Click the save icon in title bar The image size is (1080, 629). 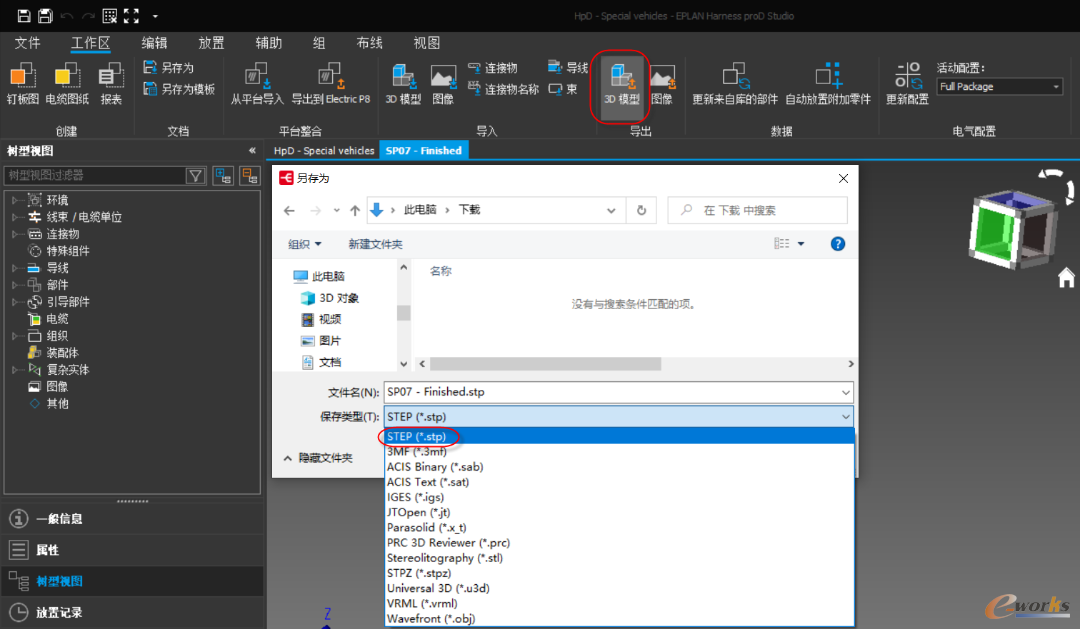click(x=23, y=15)
